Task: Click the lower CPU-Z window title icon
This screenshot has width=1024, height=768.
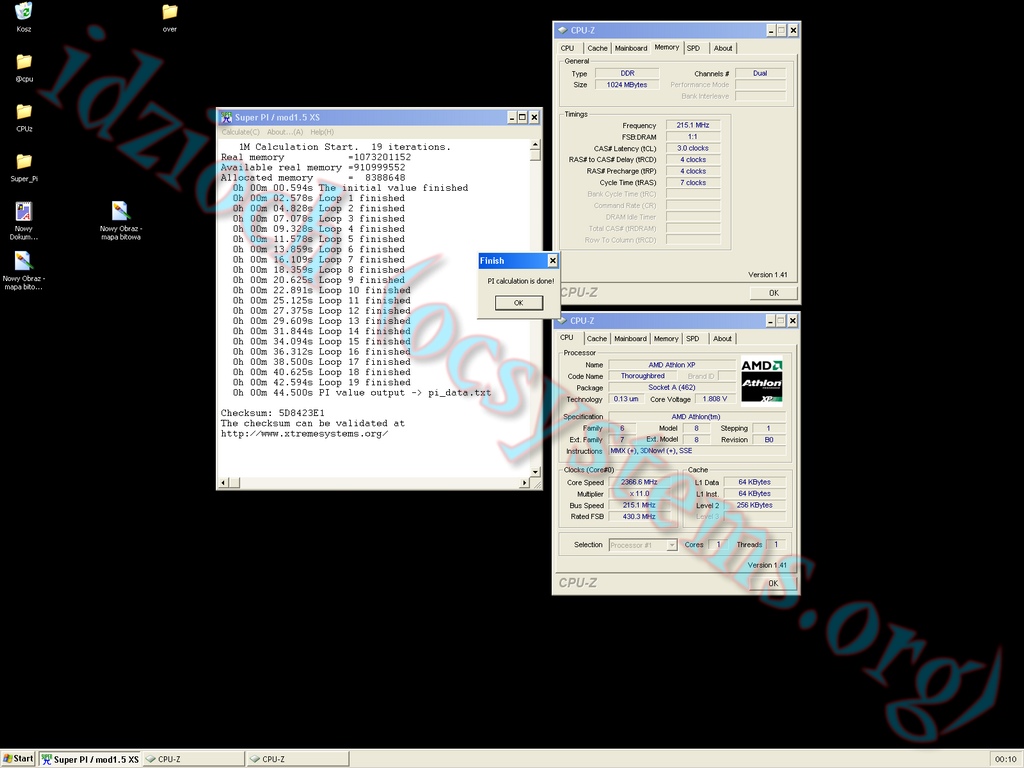Action: tap(562, 321)
